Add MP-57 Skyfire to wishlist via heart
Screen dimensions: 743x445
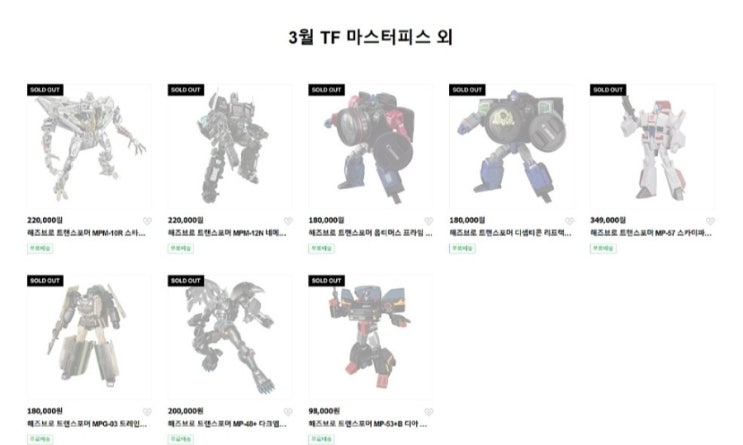(710, 221)
